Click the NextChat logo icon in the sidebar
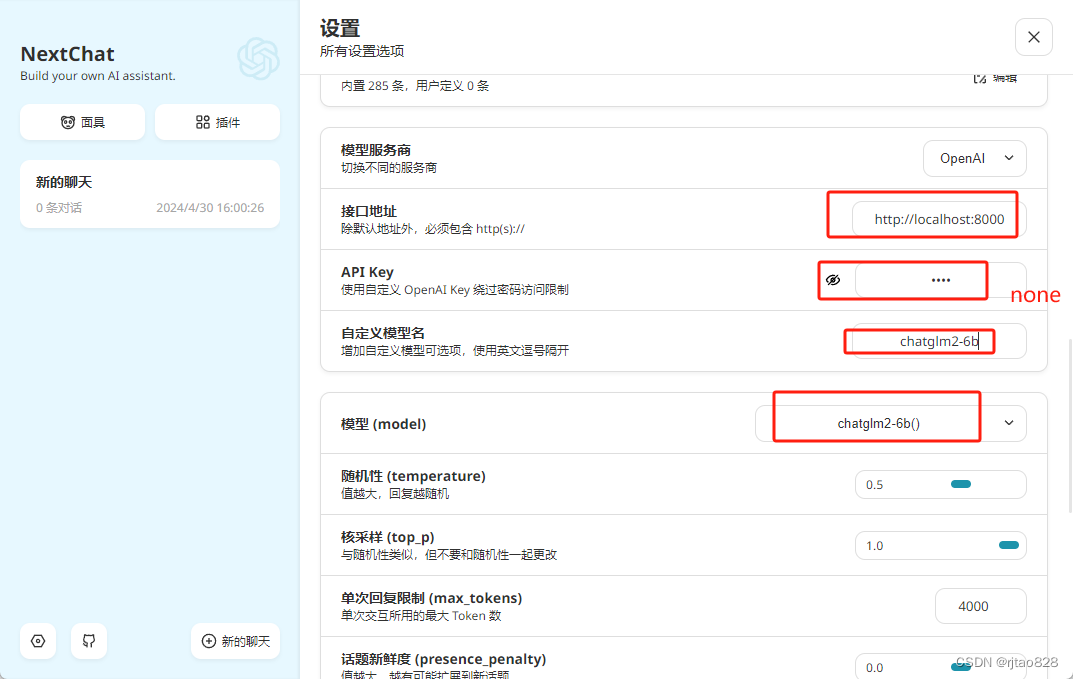The width and height of the screenshot is (1073, 679). tap(258, 59)
